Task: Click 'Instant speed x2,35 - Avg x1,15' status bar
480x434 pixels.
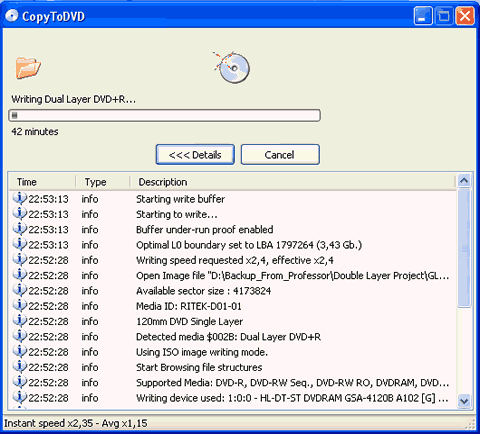Action: click(x=76, y=423)
